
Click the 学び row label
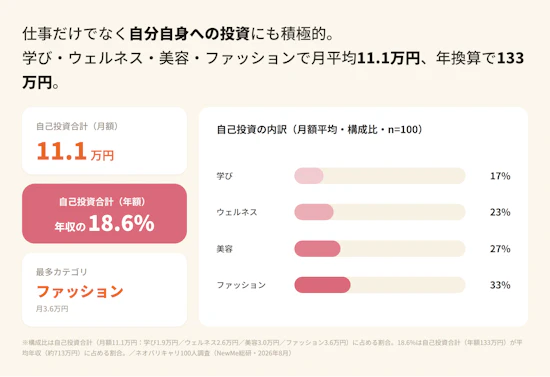(x=224, y=176)
